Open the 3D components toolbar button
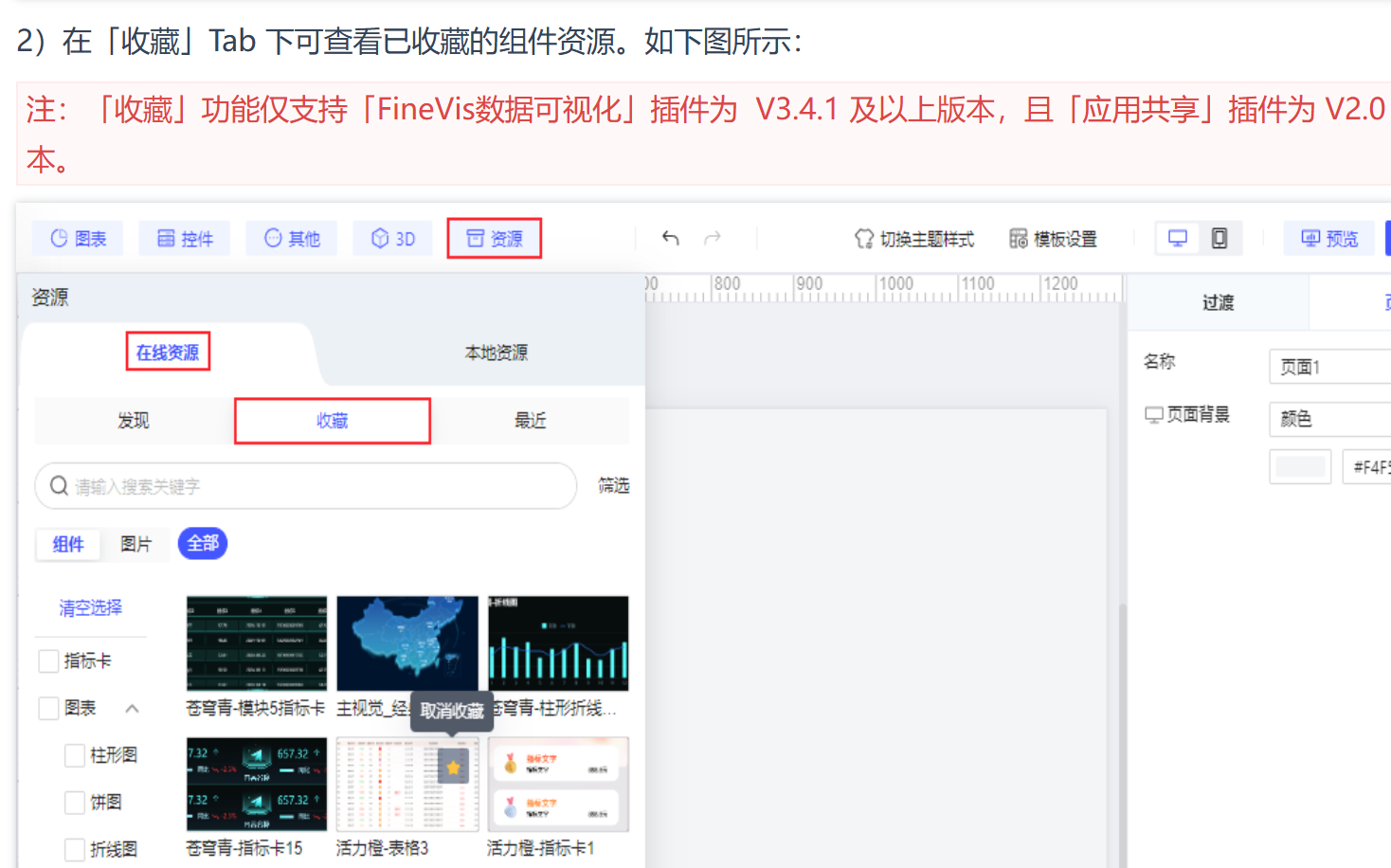The image size is (1391, 868). [393, 239]
